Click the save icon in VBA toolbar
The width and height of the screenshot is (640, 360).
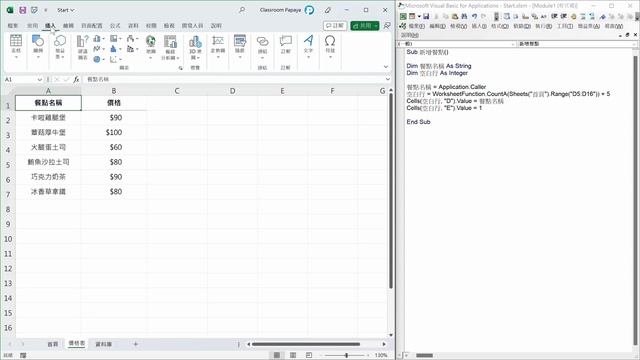coord(426,16)
